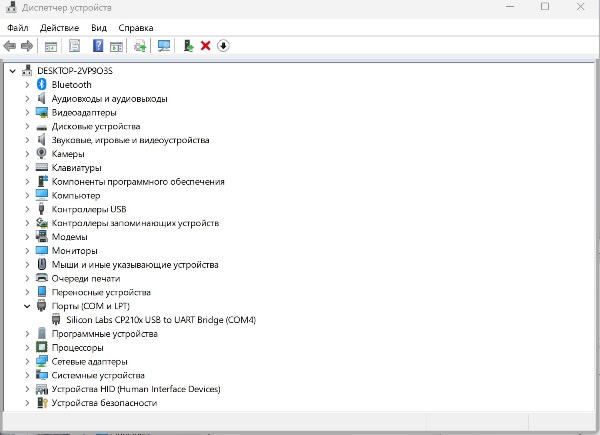Expand the Сетевые адаптеры category
Screen dimensions: 600x435
28,361
